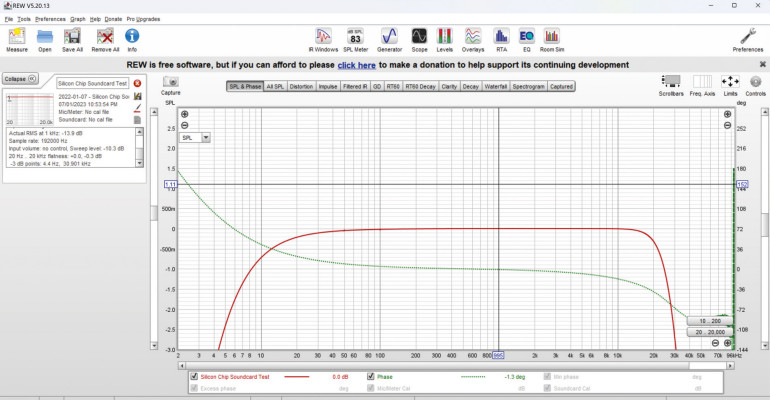Capture the graph image

(x=171, y=84)
